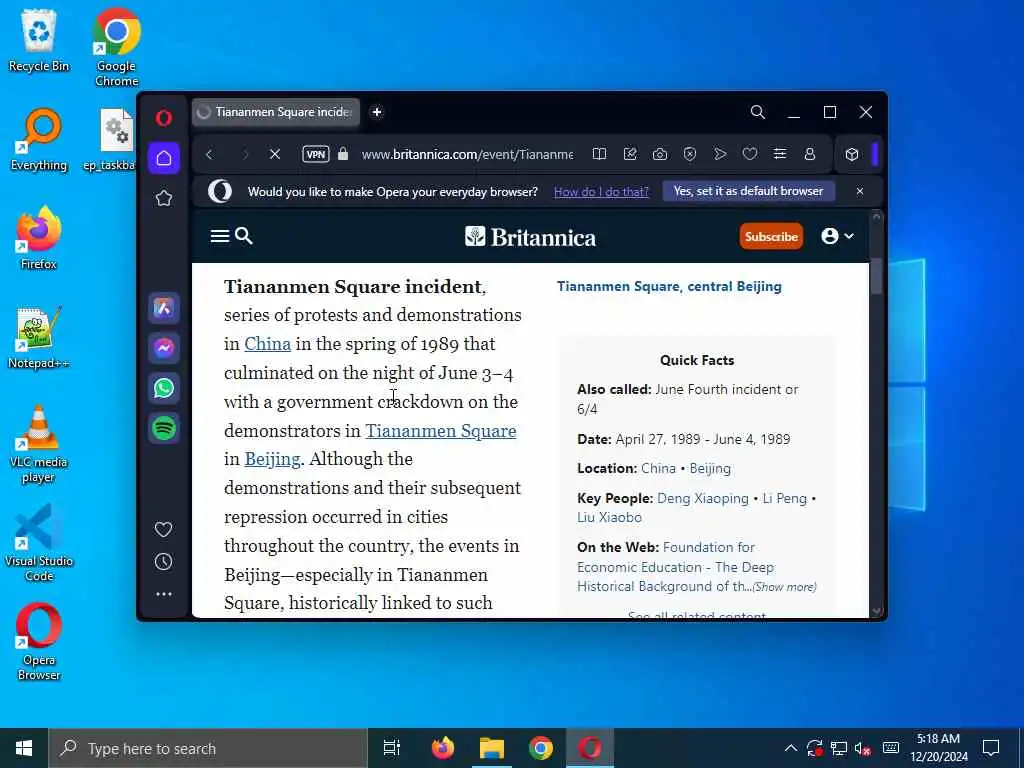Image resolution: width=1024 pixels, height=768 pixels.
Task: Select the Notepad++ desktop shortcut
Action: [x=39, y=338]
